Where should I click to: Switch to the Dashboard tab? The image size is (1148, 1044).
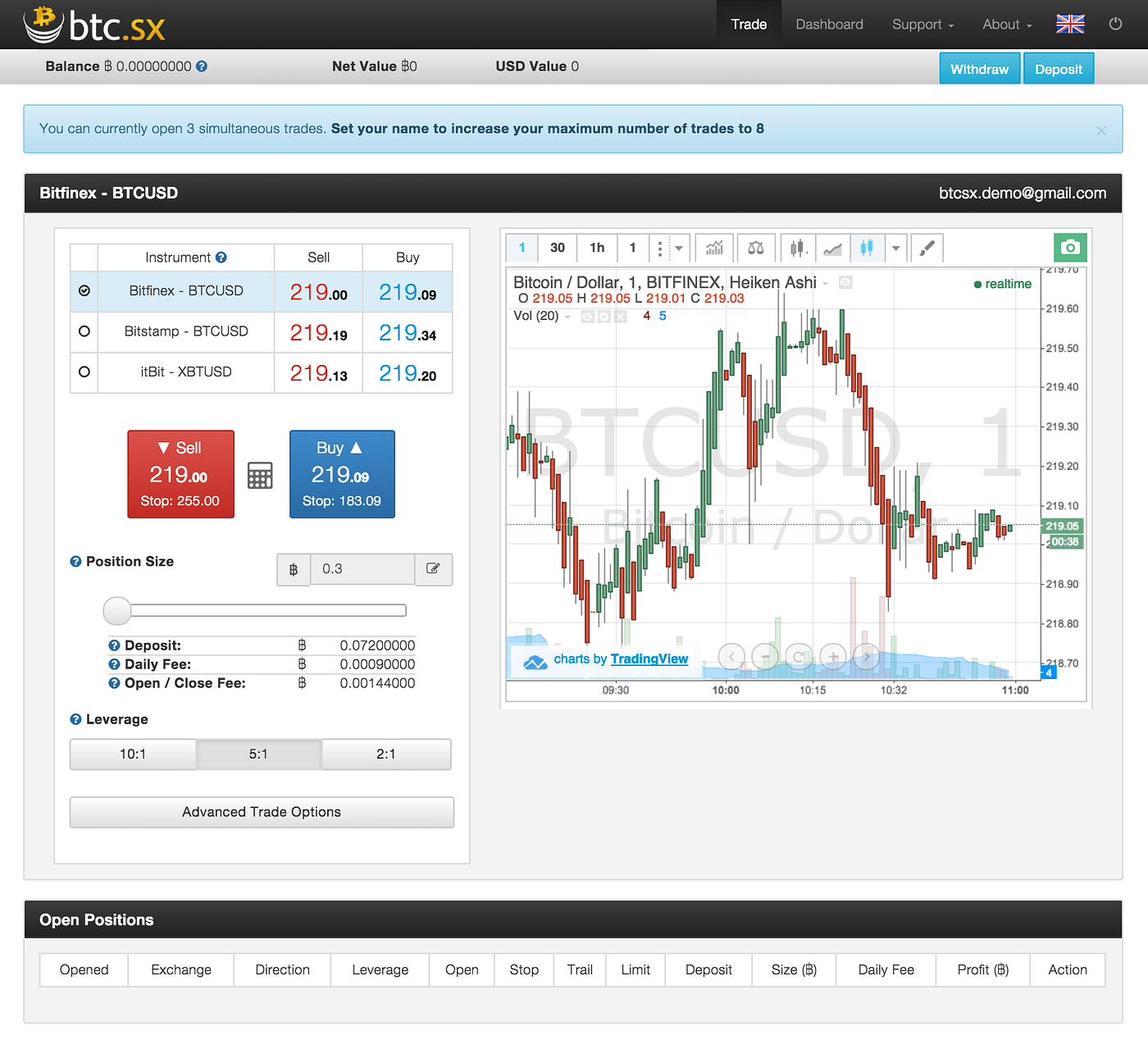pos(829,24)
